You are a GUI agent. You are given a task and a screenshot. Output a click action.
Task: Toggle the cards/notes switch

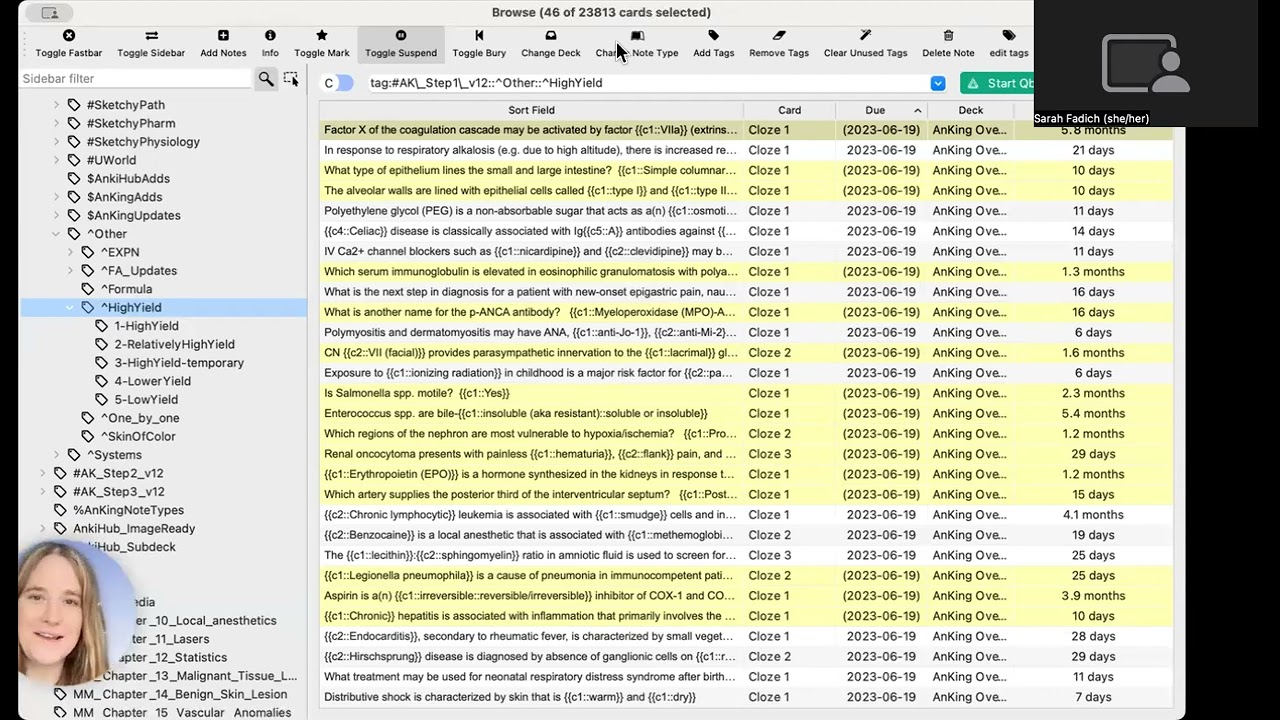(338, 83)
